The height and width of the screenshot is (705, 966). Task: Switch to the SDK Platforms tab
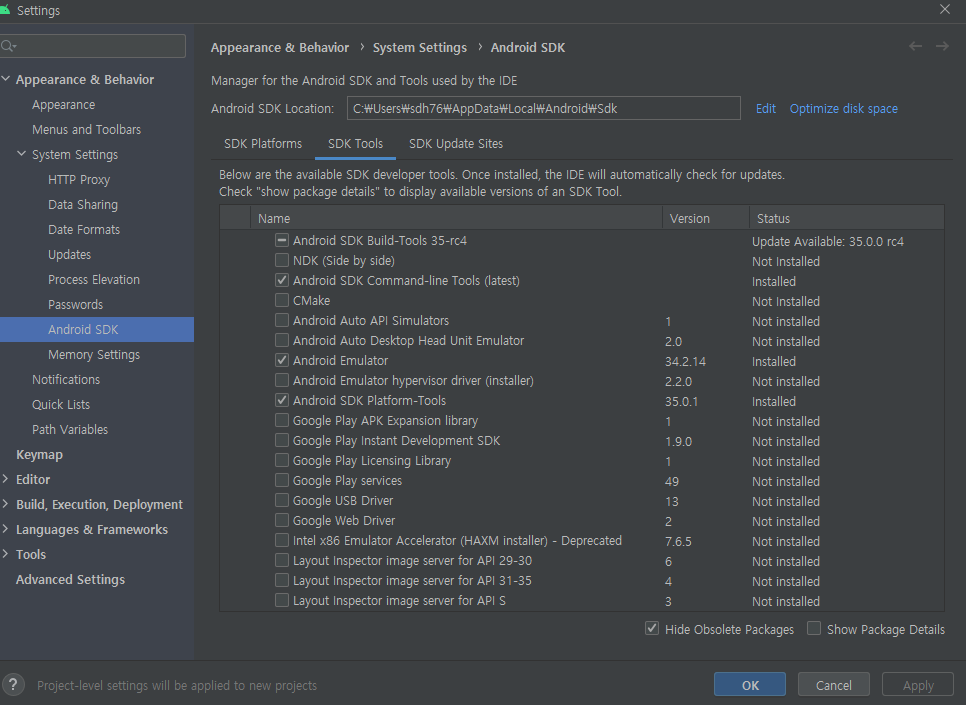[x=263, y=144]
